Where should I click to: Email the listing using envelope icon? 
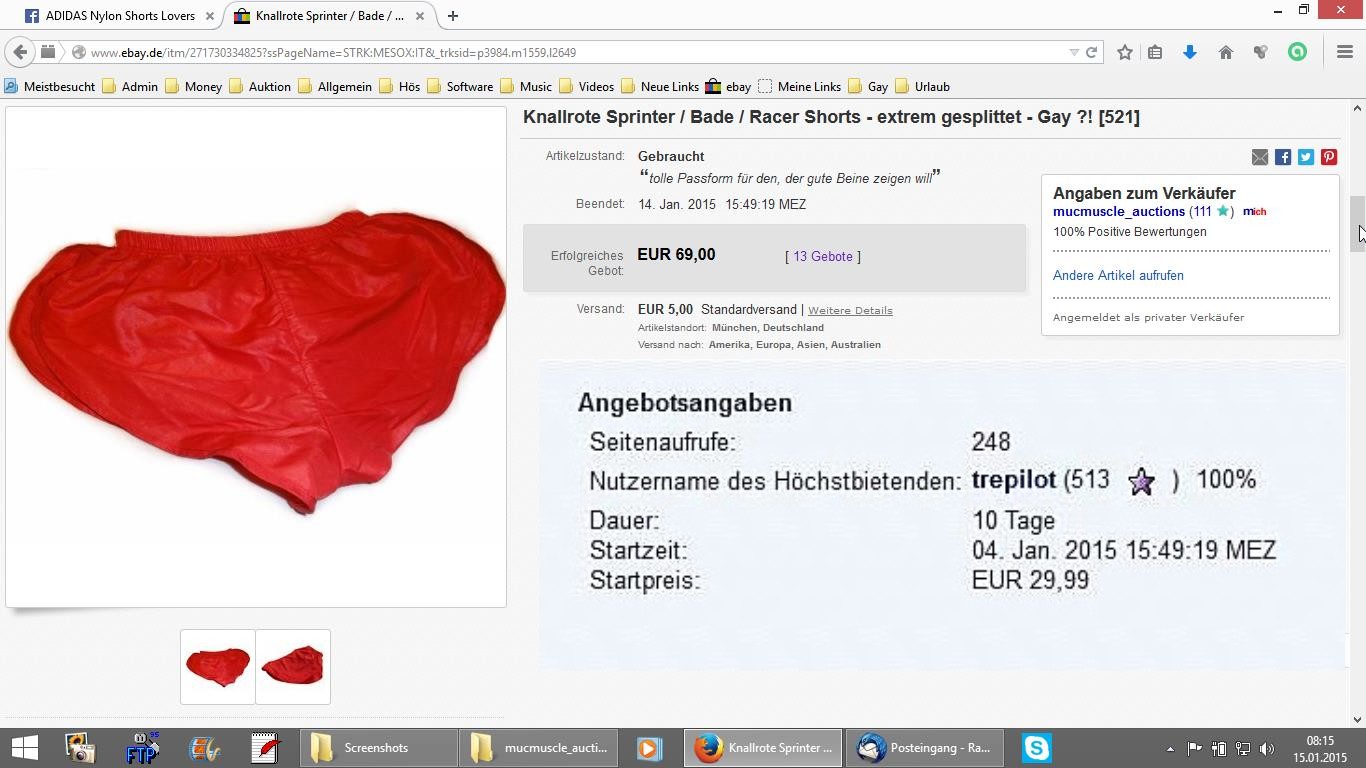(x=1260, y=157)
